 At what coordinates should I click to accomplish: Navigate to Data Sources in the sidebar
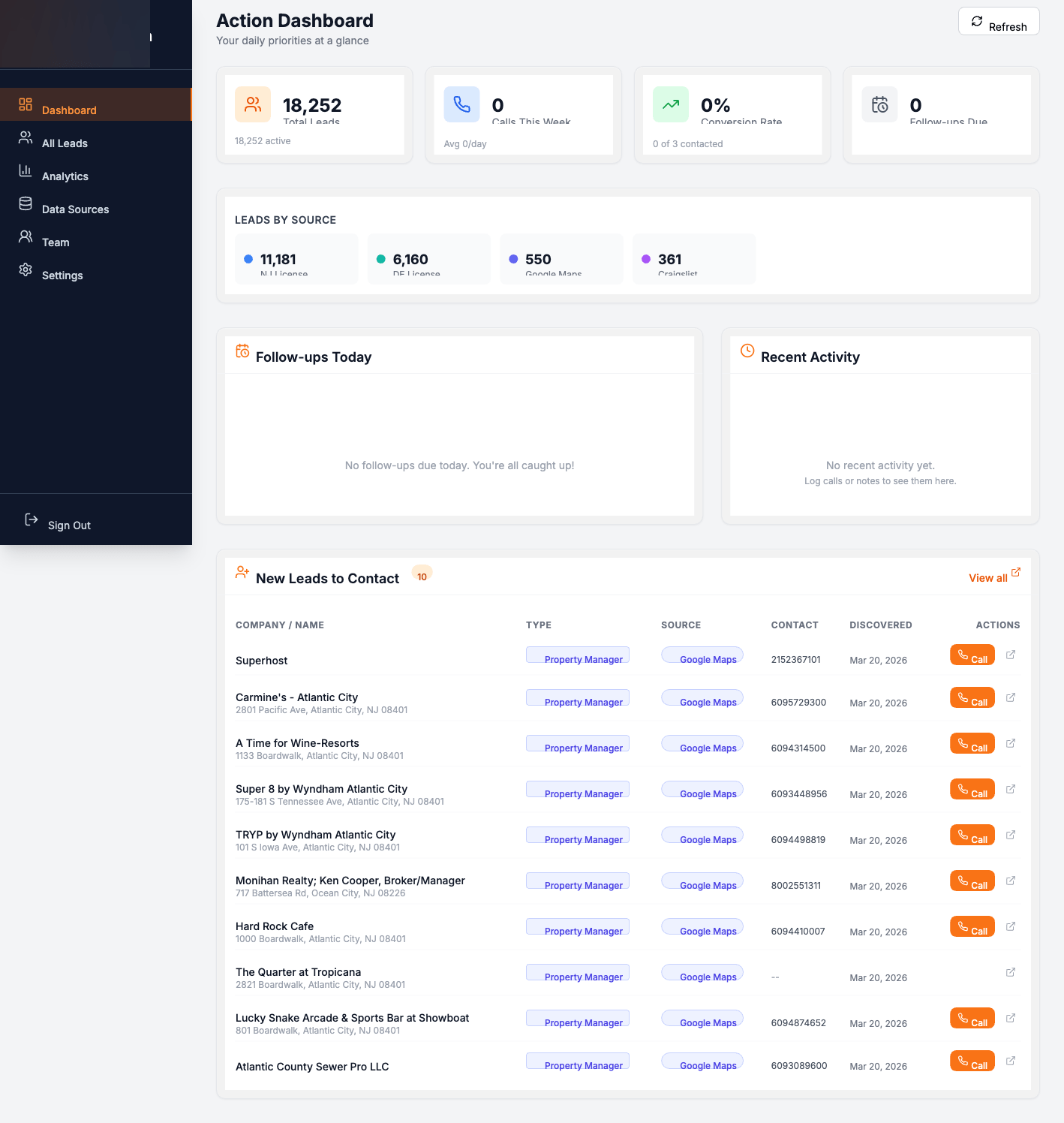(75, 209)
